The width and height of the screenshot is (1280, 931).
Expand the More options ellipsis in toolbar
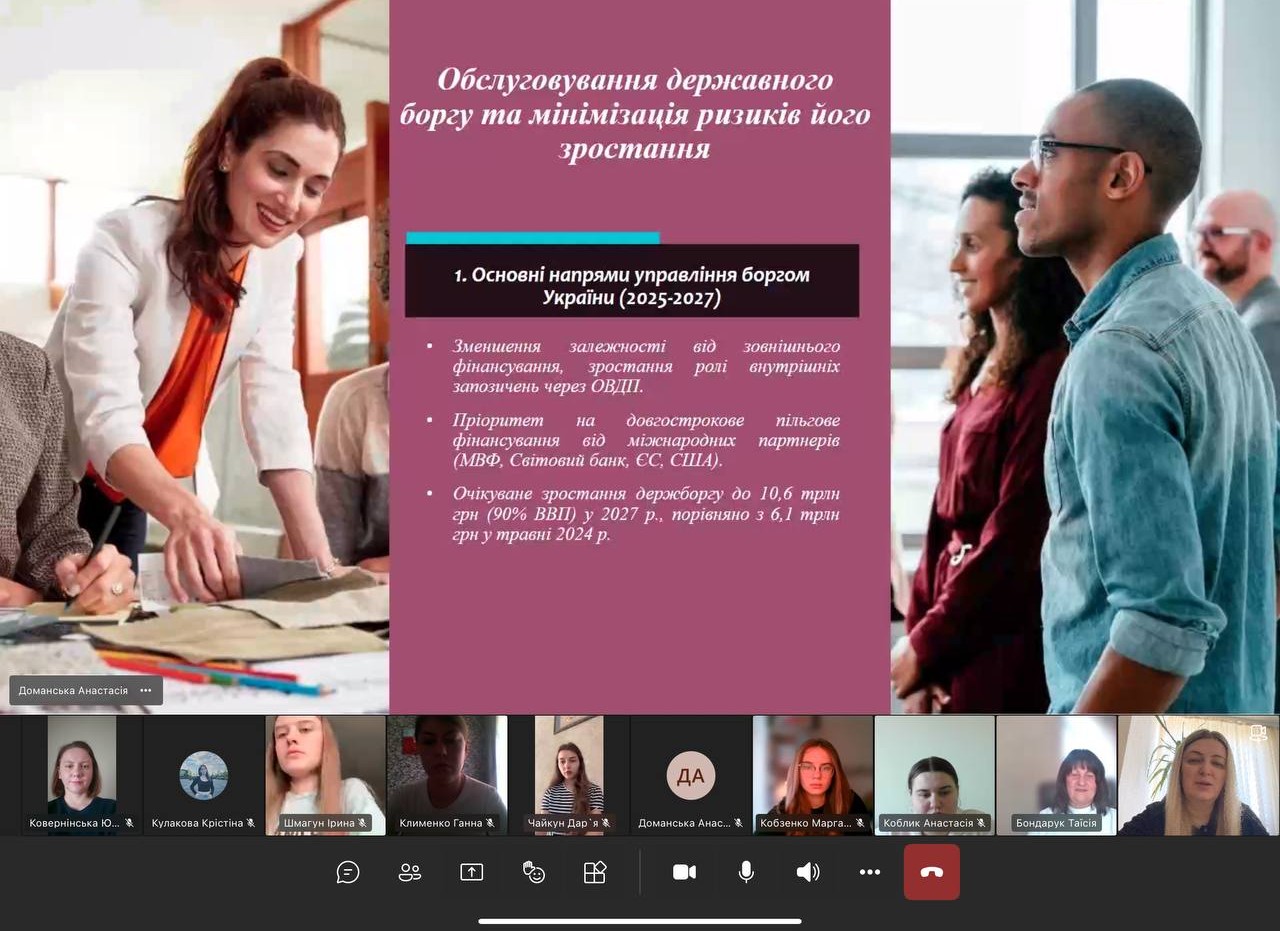click(x=870, y=872)
